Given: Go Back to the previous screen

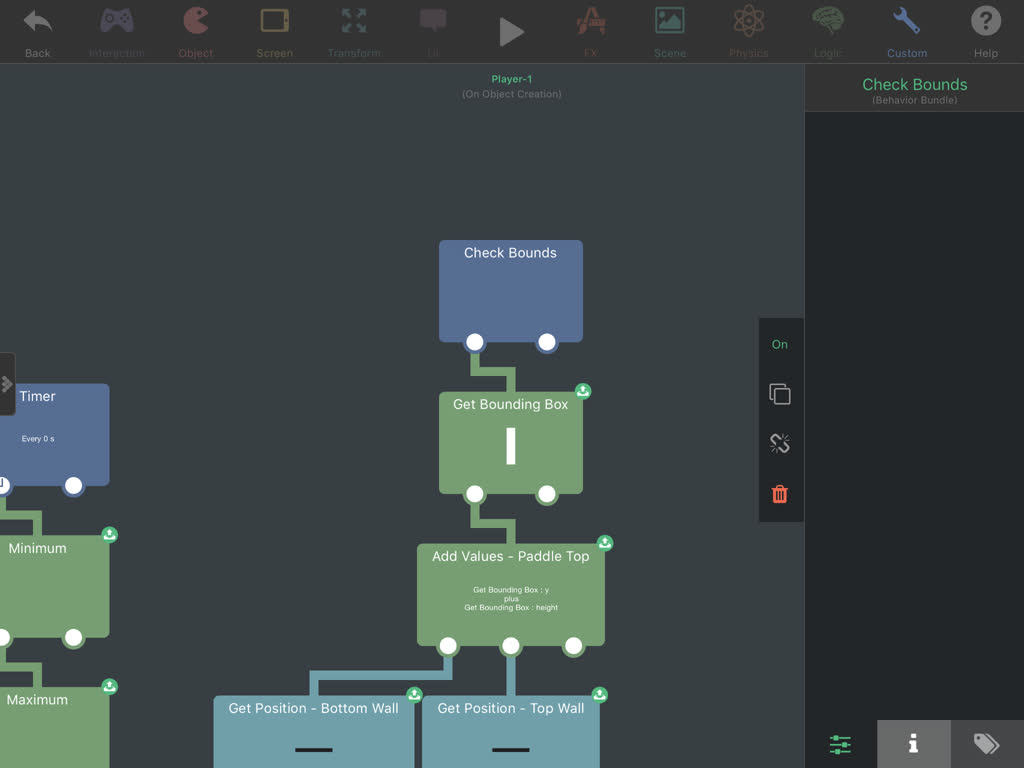Looking at the screenshot, I should [37, 30].
